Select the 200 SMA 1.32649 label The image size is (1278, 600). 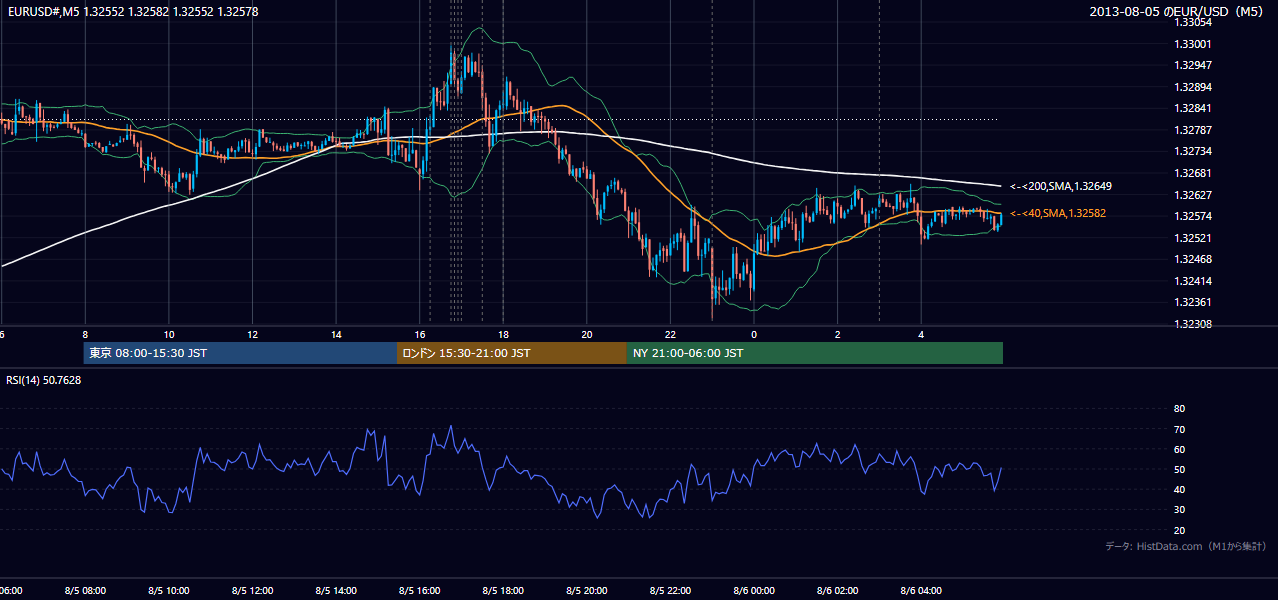click(1060, 186)
